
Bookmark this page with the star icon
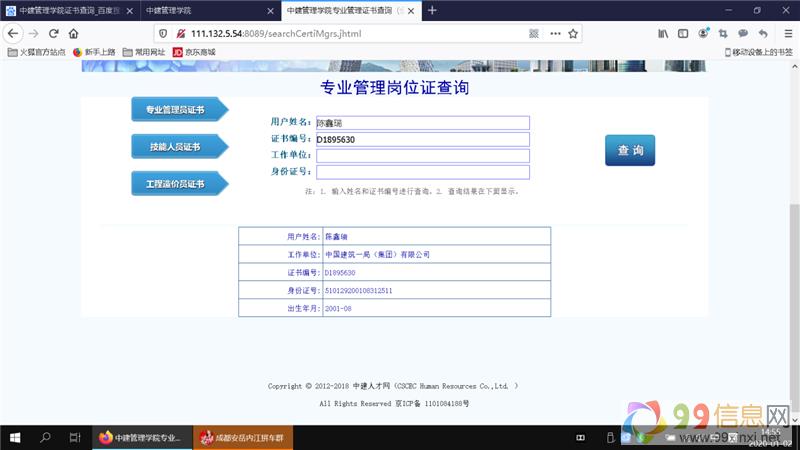[x=573, y=33]
